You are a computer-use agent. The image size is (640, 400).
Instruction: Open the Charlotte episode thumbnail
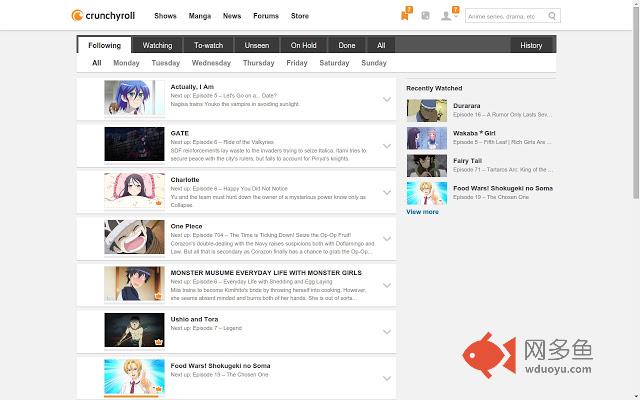click(134, 191)
